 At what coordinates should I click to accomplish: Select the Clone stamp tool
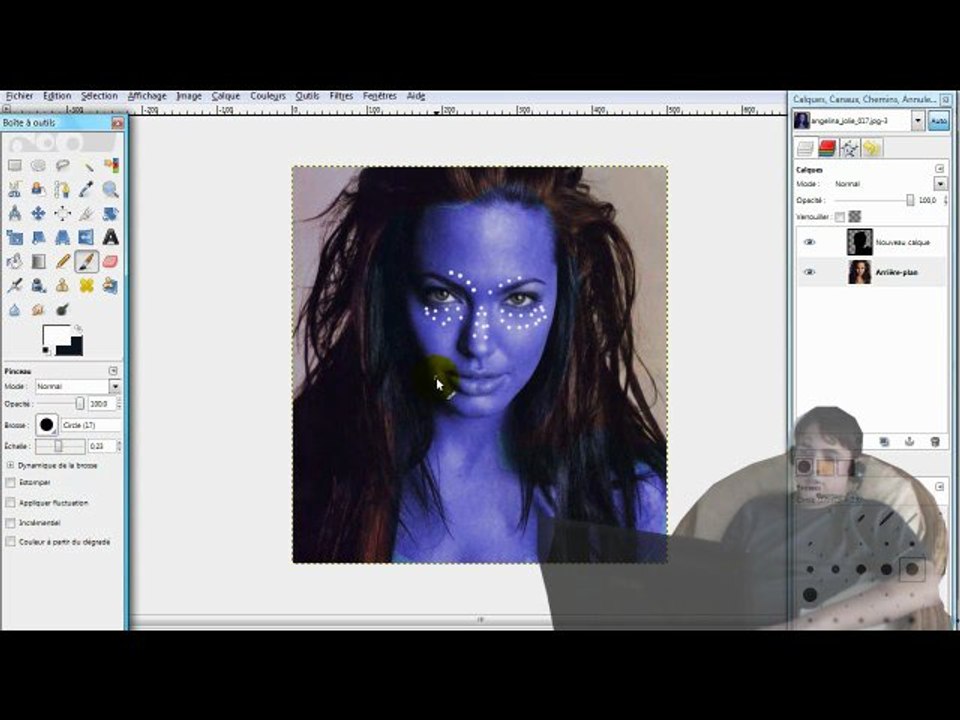coord(62,285)
